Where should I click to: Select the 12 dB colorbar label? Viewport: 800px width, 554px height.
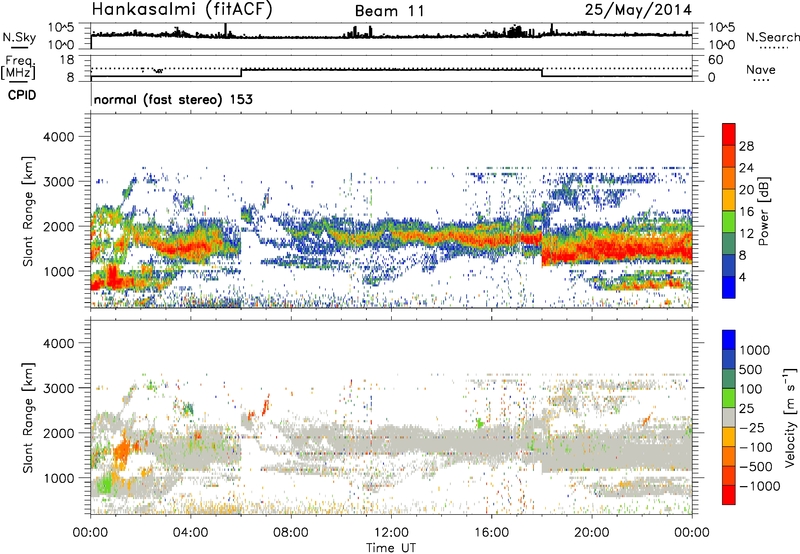click(746, 234)
